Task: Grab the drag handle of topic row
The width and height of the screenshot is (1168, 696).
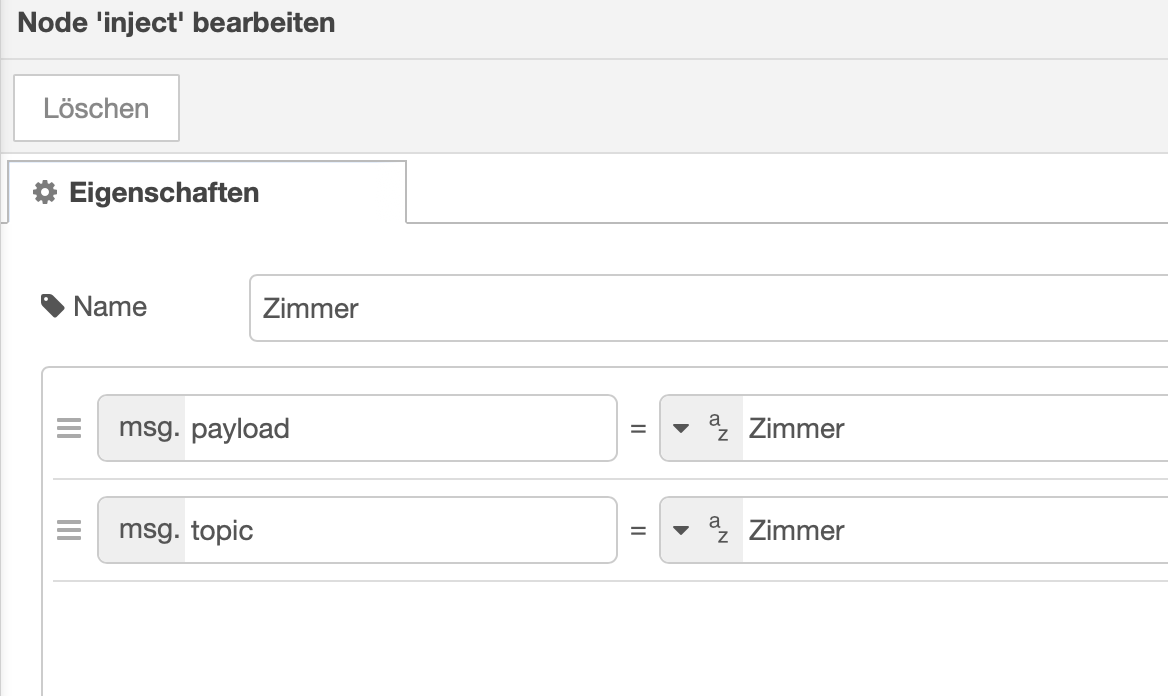Action: (68, 530)
